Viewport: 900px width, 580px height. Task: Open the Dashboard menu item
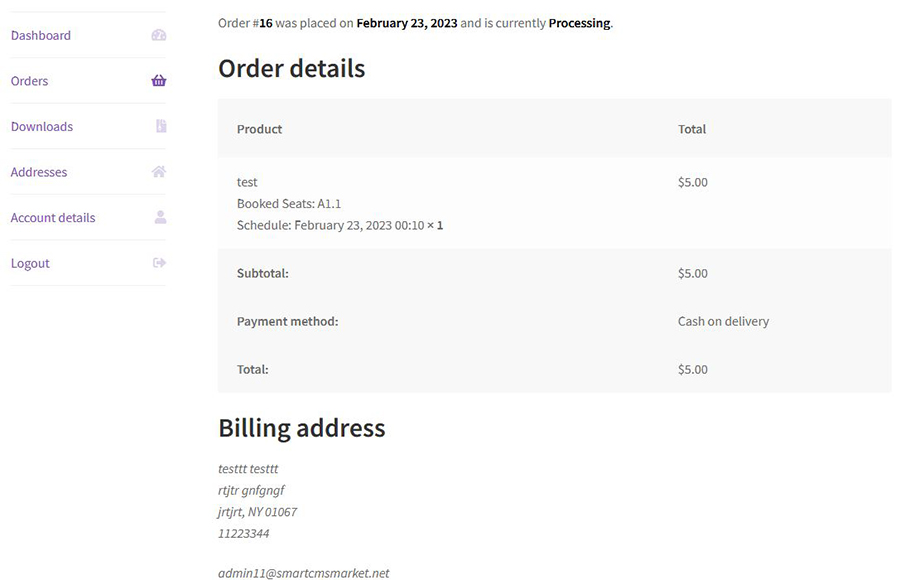click(41, 35)
